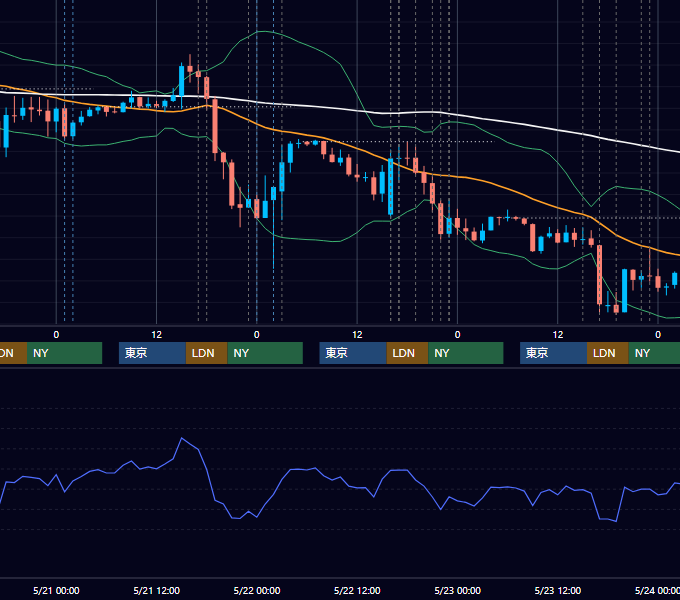Click the LDN session bar for 5/21
This screenshot has width=680, height=600.
pyautogui.click(x=206, y=353)
